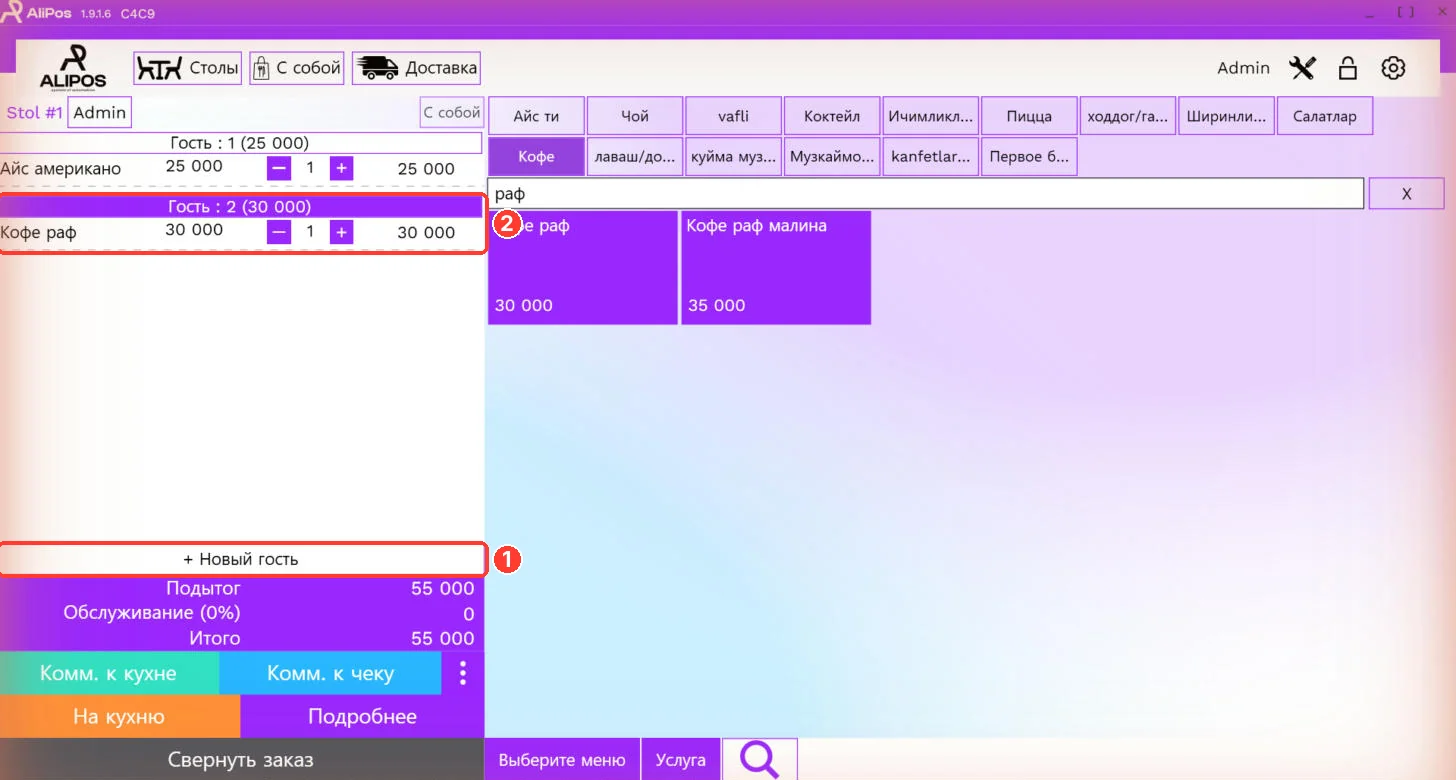Select the лаваш/до... category
This screenshot has width=1456, height=780.
click(635, 157)
